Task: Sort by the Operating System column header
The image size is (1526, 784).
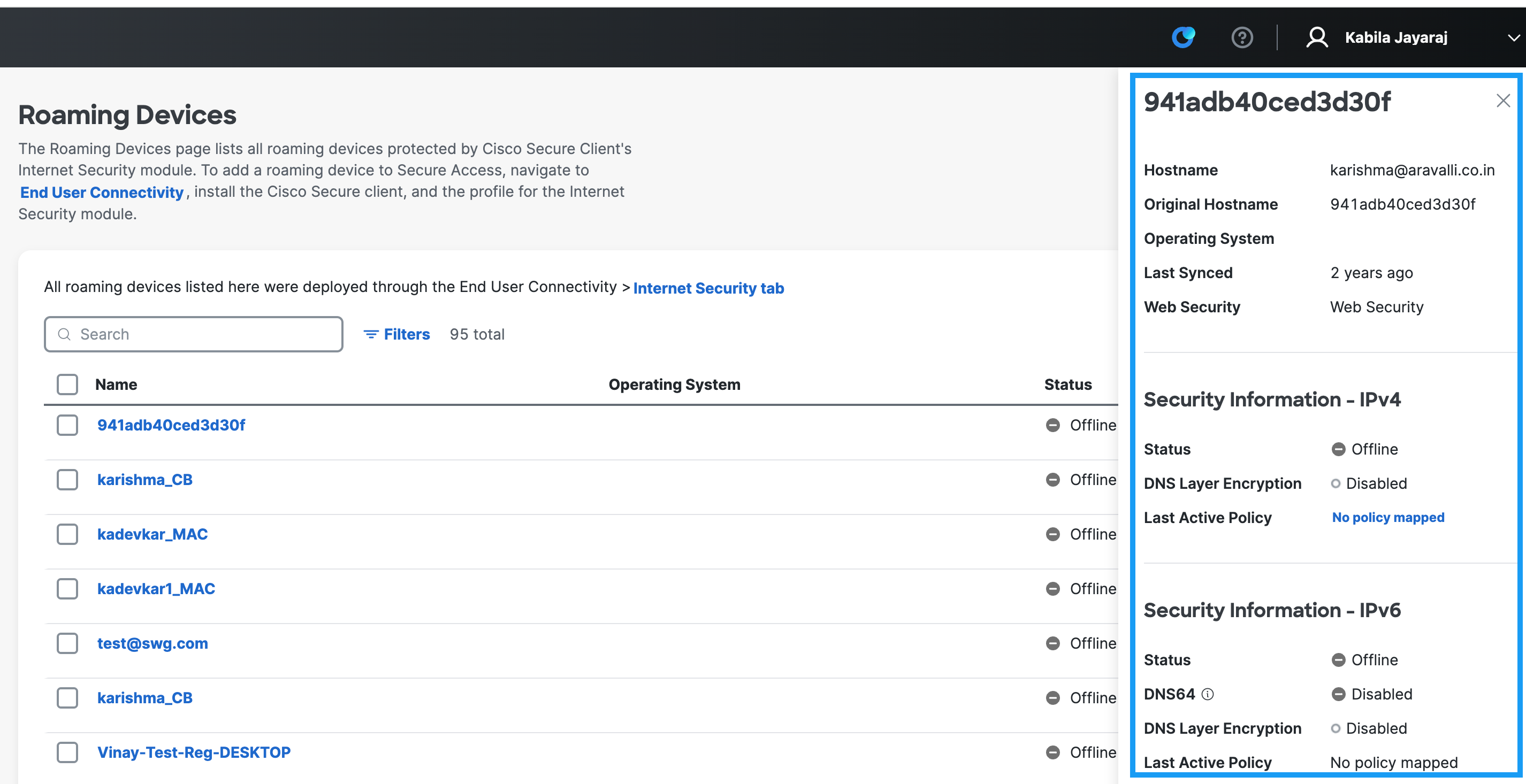Action: [674, 385]
